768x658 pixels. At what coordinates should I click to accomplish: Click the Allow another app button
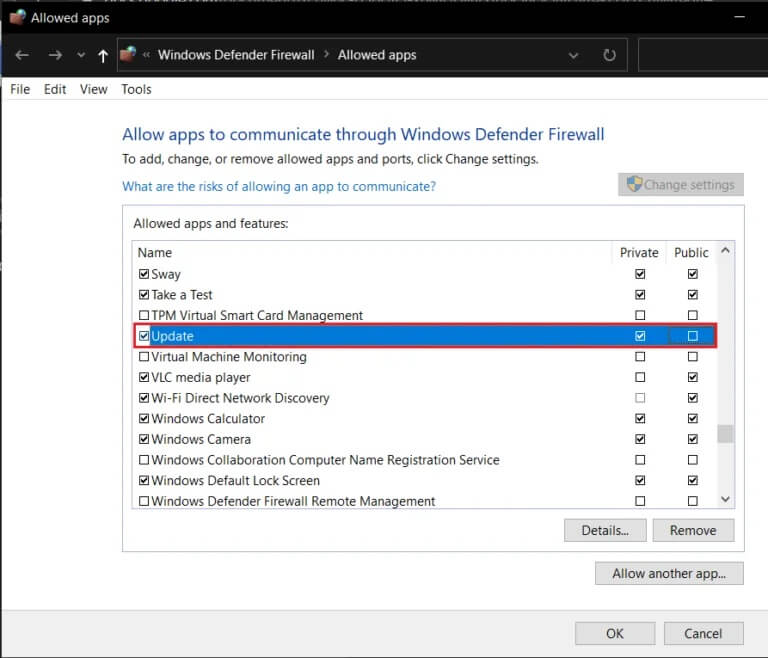point(669,573)
